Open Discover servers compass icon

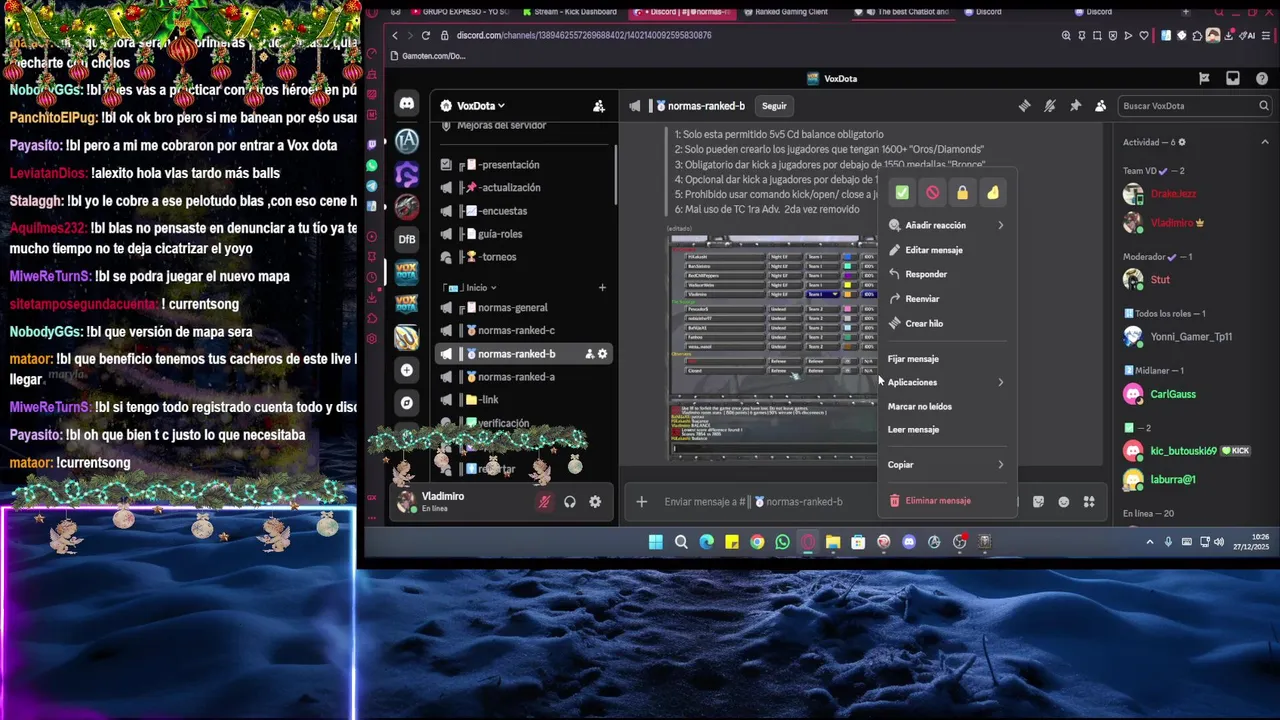click(x=407, y=403)
